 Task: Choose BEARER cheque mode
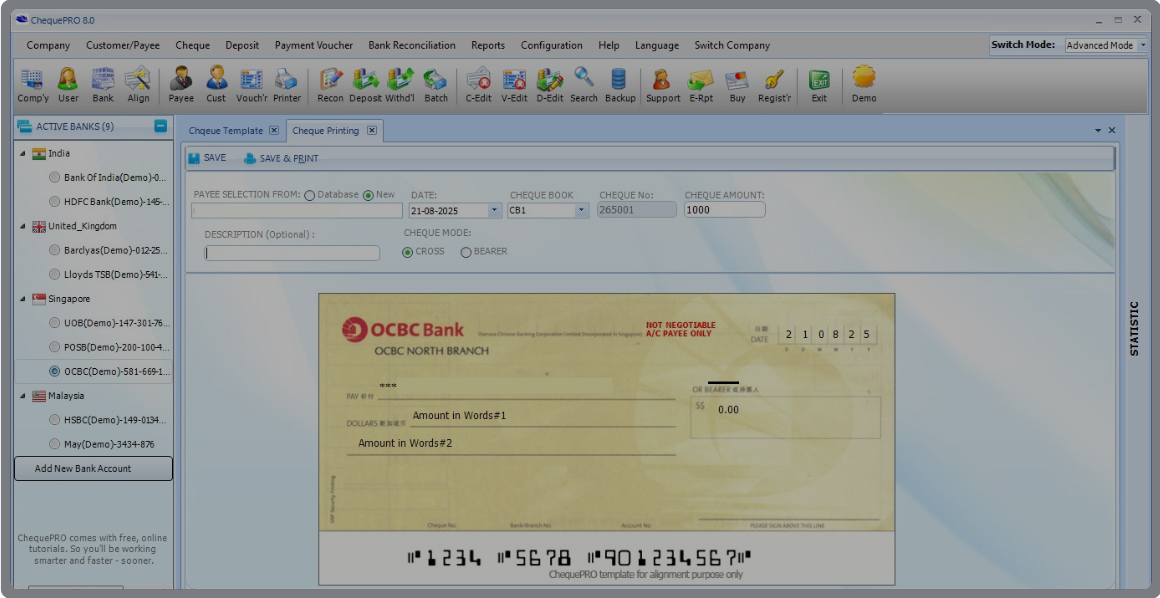(465, 252)
